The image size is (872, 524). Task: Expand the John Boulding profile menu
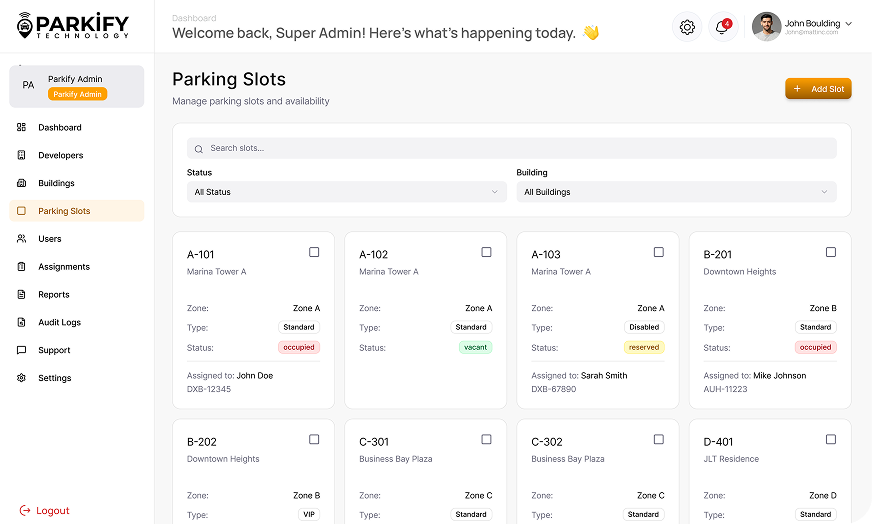[x=848, y=23]
